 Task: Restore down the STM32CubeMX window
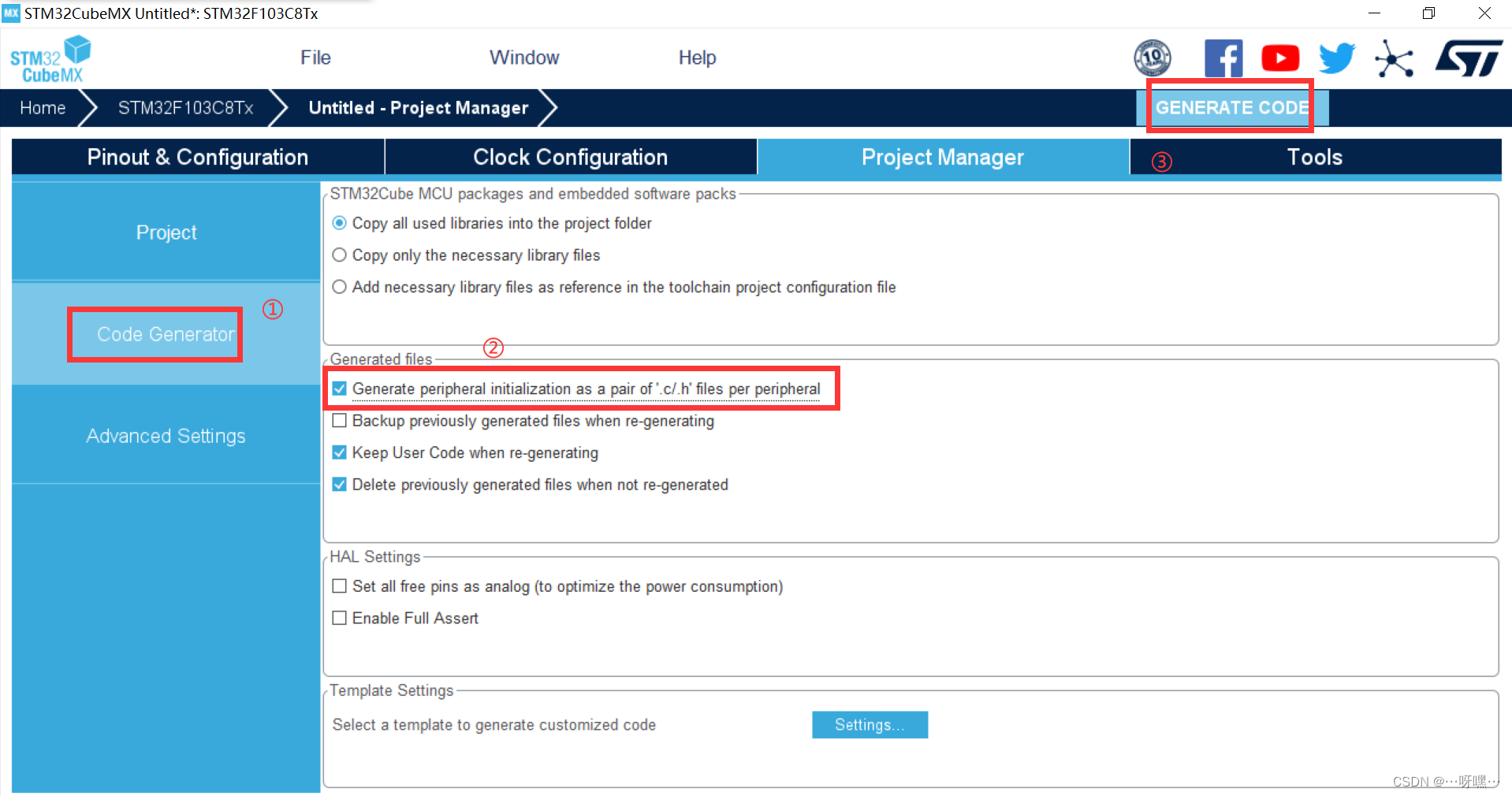pyautogui.click(x=1428, y=13)
